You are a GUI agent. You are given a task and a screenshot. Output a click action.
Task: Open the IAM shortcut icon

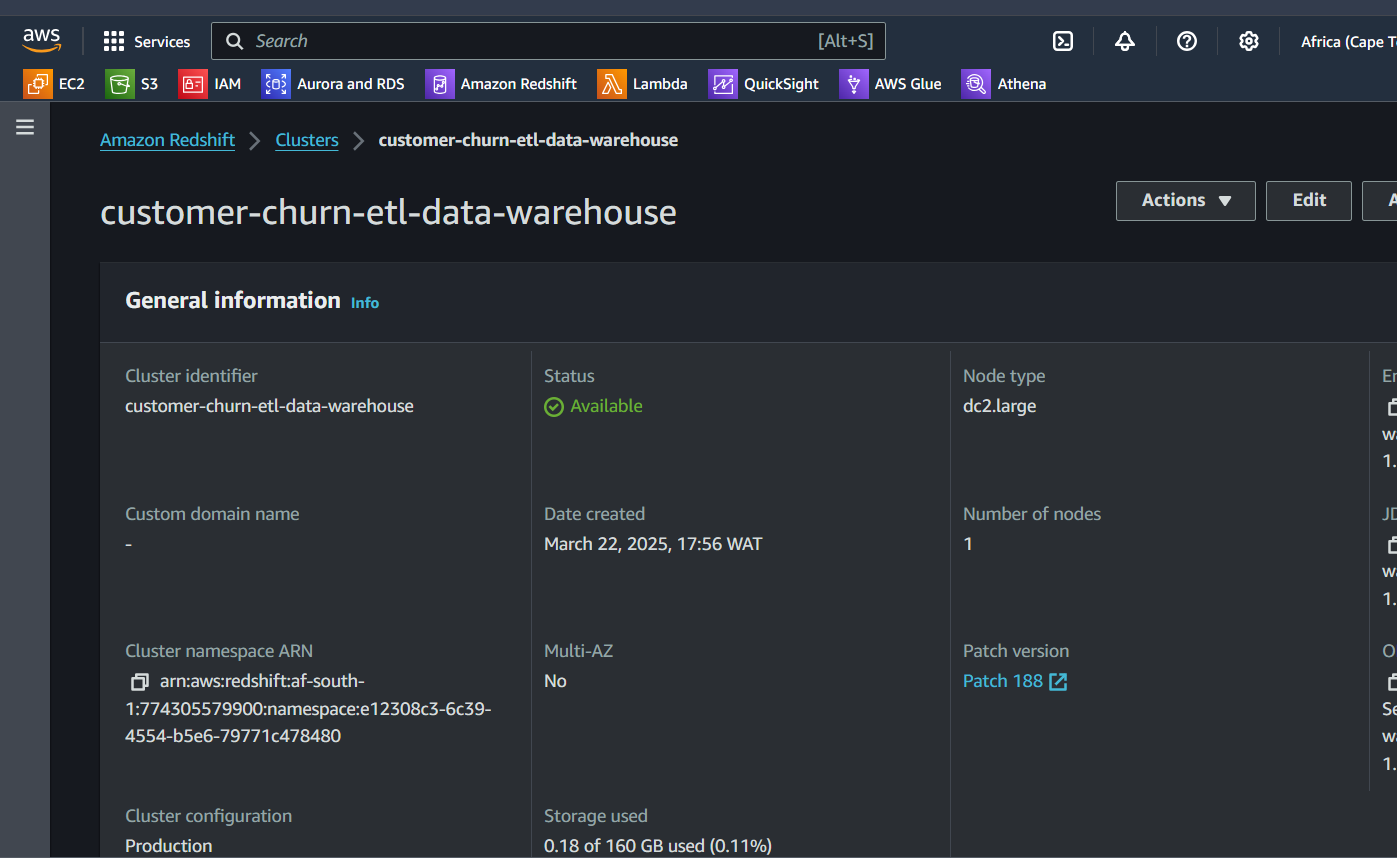192,84
